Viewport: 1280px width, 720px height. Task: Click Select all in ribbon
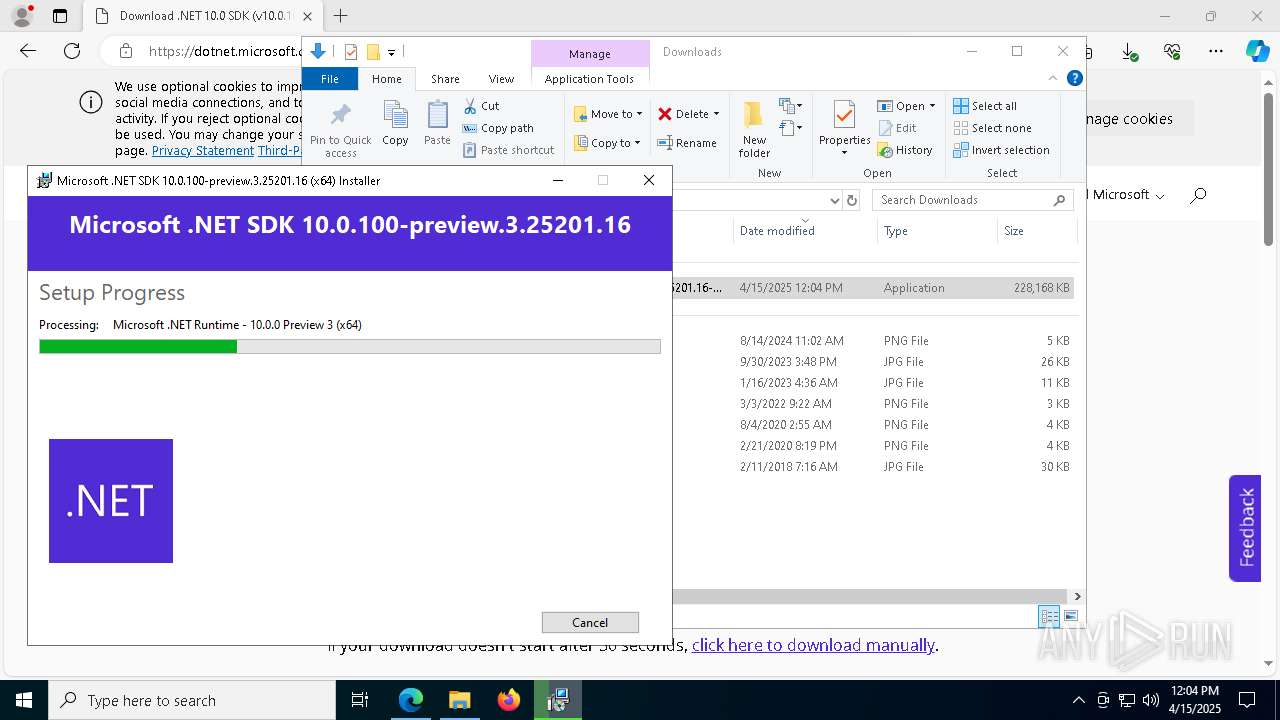985,106
